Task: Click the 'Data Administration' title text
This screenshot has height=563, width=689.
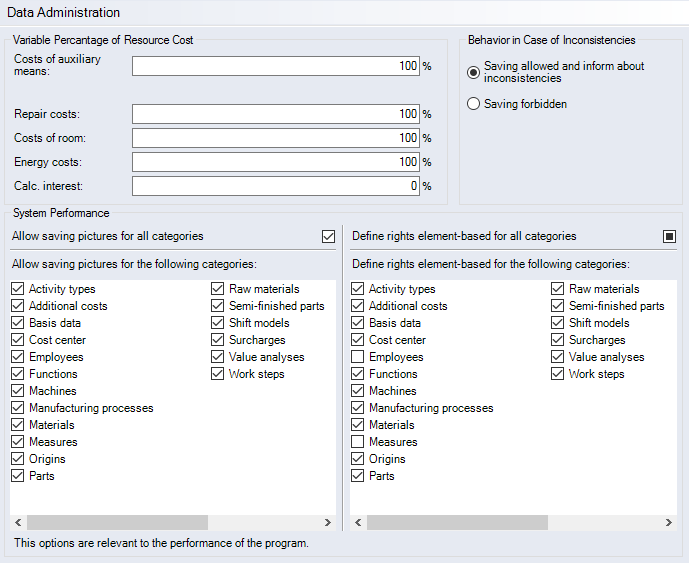Action: click(63, 12)
